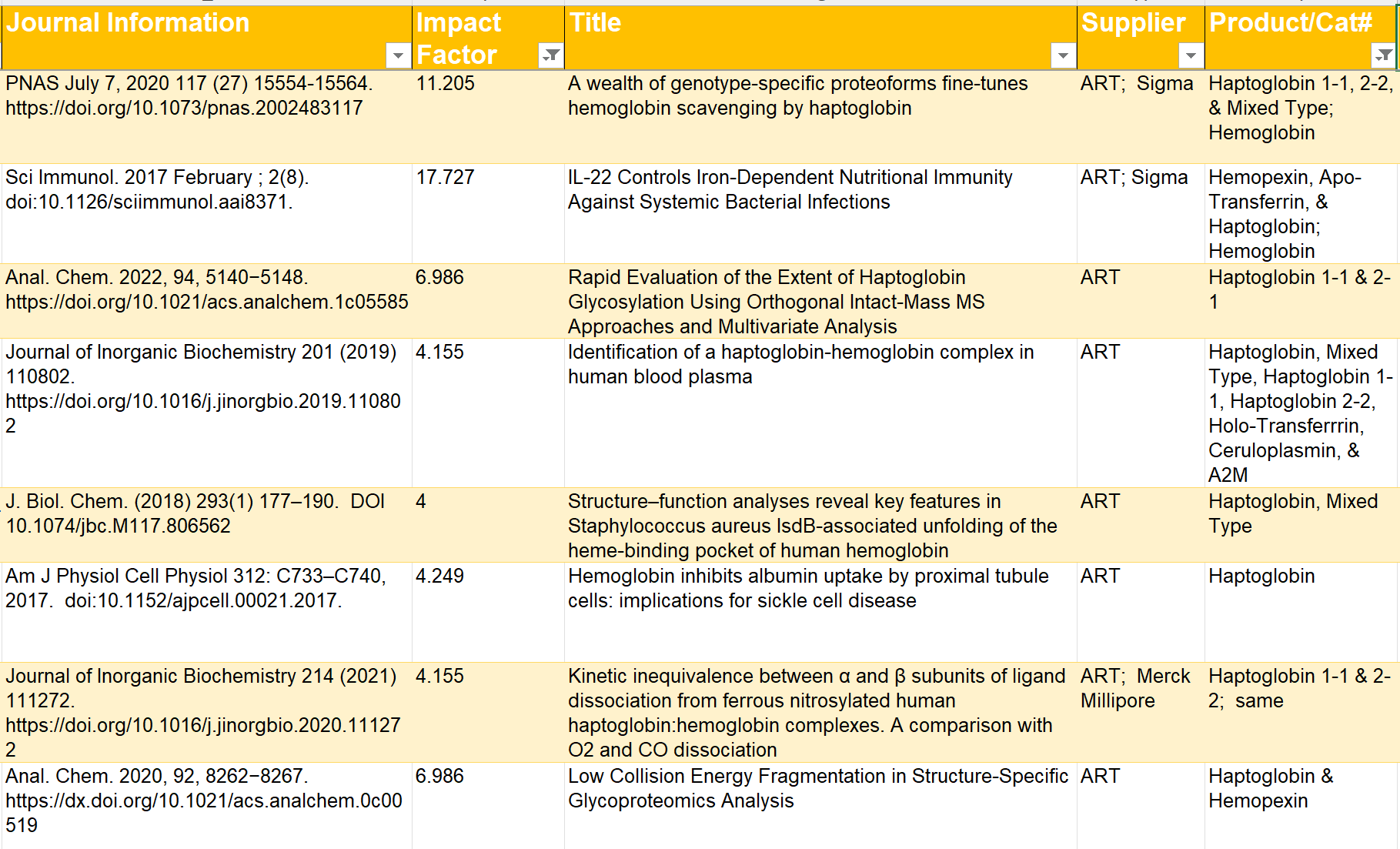Open the Supplier column filter dropdown
Viewport: 1400px width, 849px height.
pos(1190,55)
